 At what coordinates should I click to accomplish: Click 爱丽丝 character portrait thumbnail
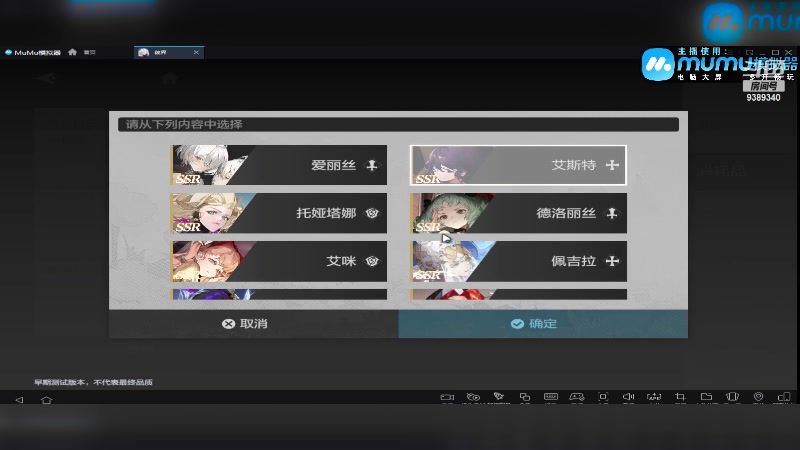coord(209,165)
